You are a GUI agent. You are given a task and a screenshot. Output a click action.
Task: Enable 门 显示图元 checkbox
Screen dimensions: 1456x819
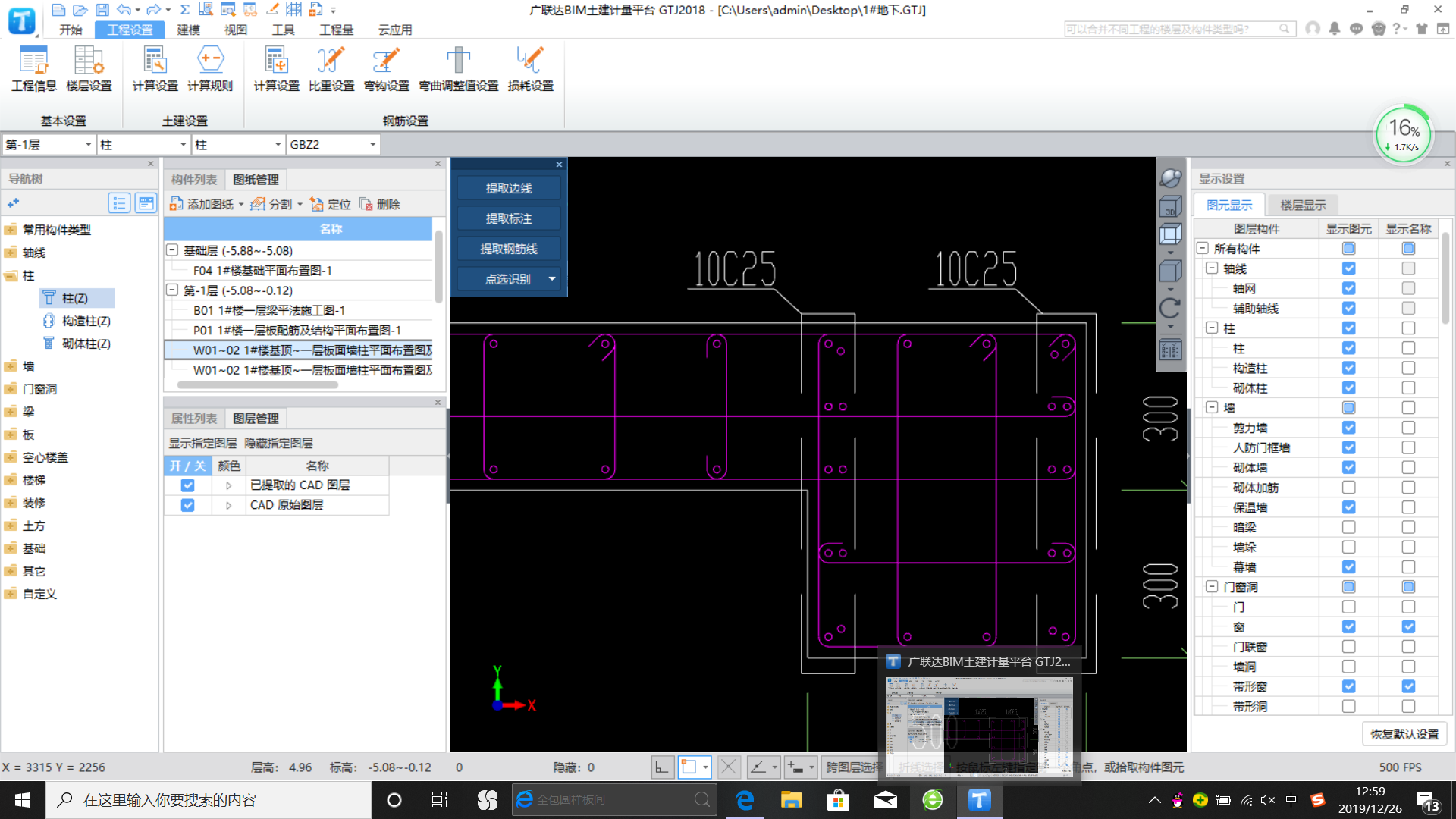(x=1348, y=607)
